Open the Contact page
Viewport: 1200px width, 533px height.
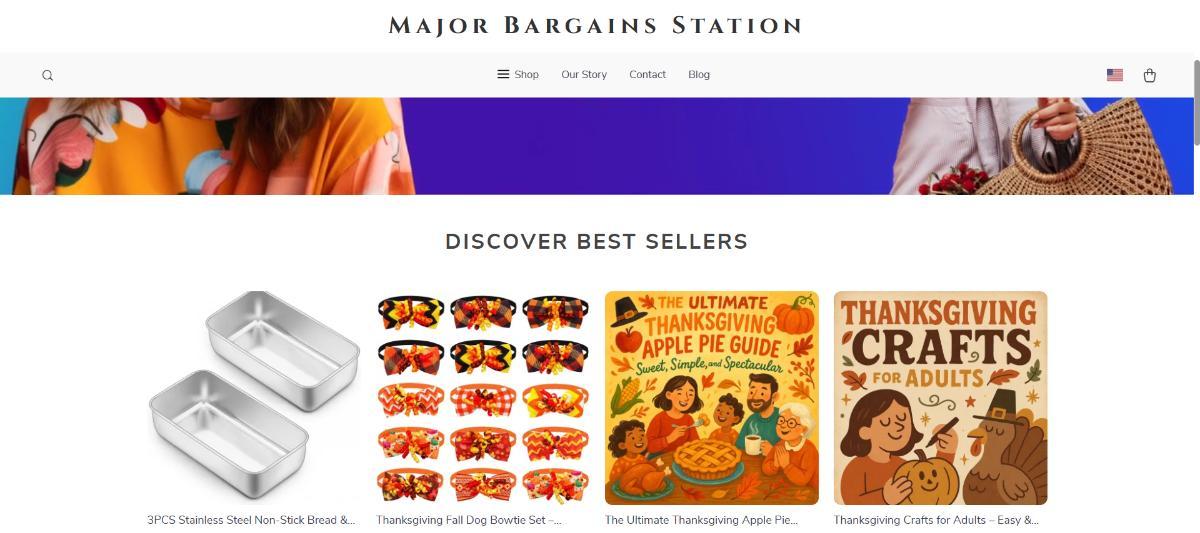click(647, 75)
